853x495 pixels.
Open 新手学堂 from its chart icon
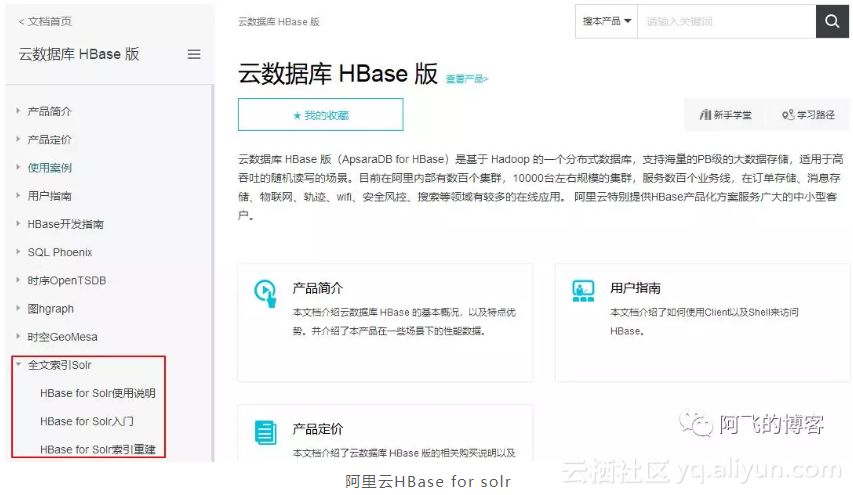pyautogui.click(x=706, y=115)
